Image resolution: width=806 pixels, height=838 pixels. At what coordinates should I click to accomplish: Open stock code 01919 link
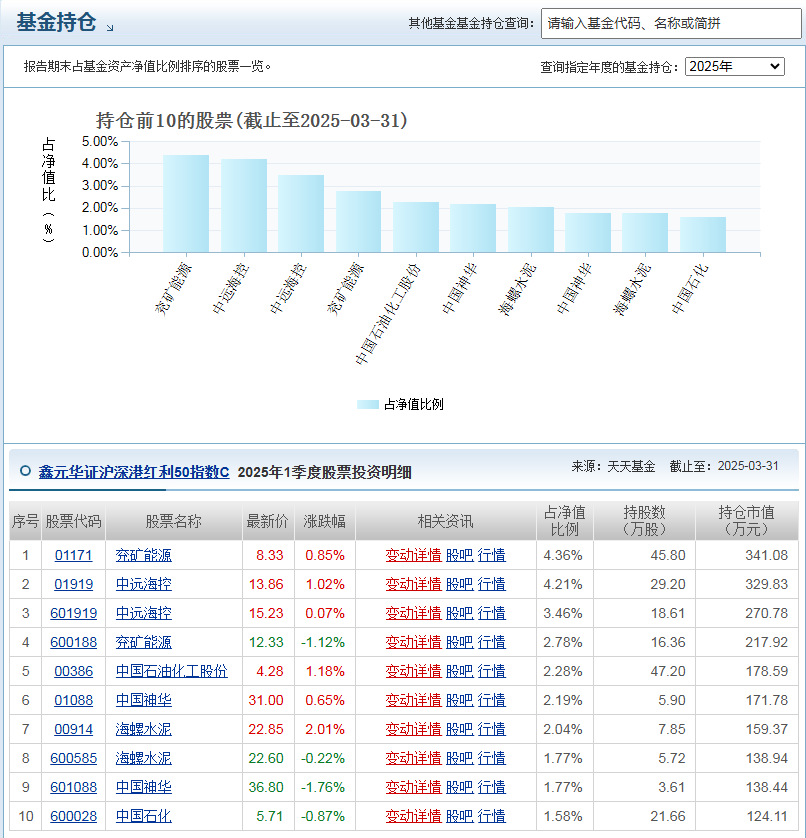click(x=74, y=584)
